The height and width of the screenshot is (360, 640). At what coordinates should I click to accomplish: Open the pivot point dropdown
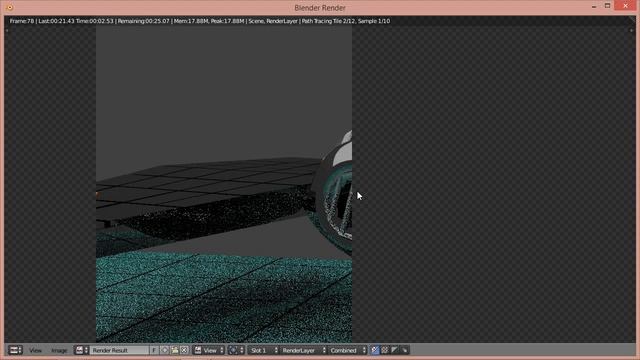tap(236, 350)
